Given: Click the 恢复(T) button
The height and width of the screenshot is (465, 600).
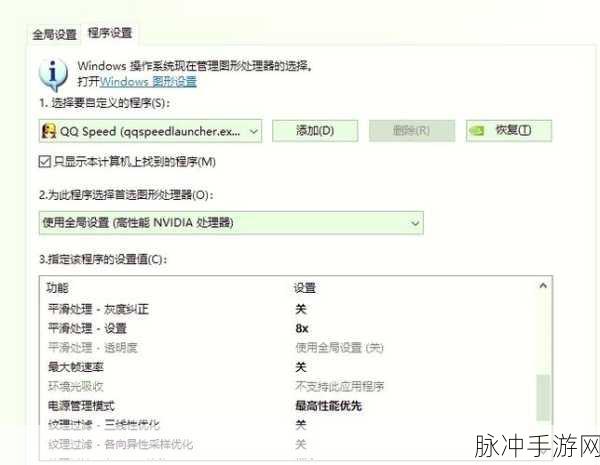Looking at the screenshot, I should click(x=509, y=131).
